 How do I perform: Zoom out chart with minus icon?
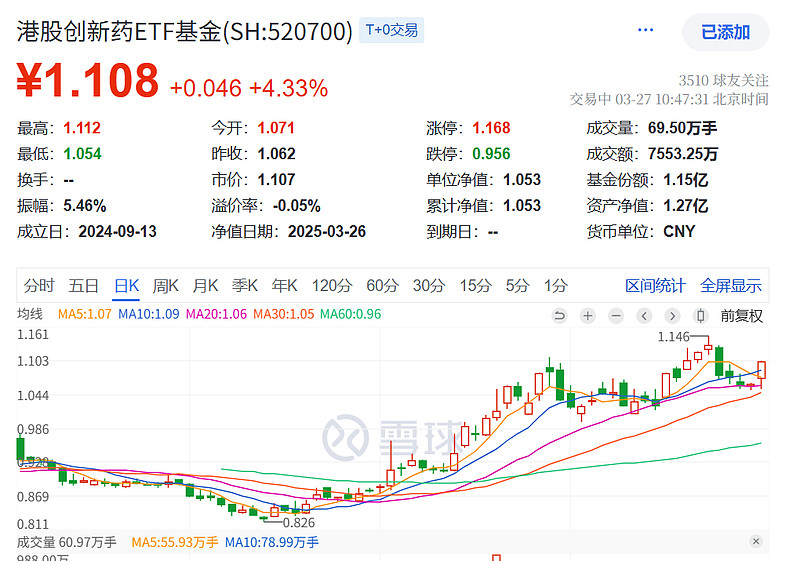tap(616, 316)
